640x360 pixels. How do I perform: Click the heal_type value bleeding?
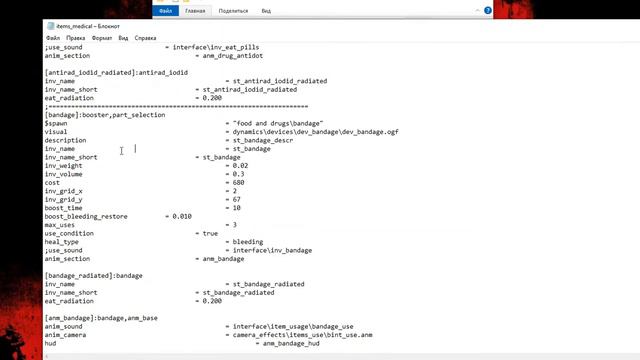pyautogui.click(x=248, y=242)
